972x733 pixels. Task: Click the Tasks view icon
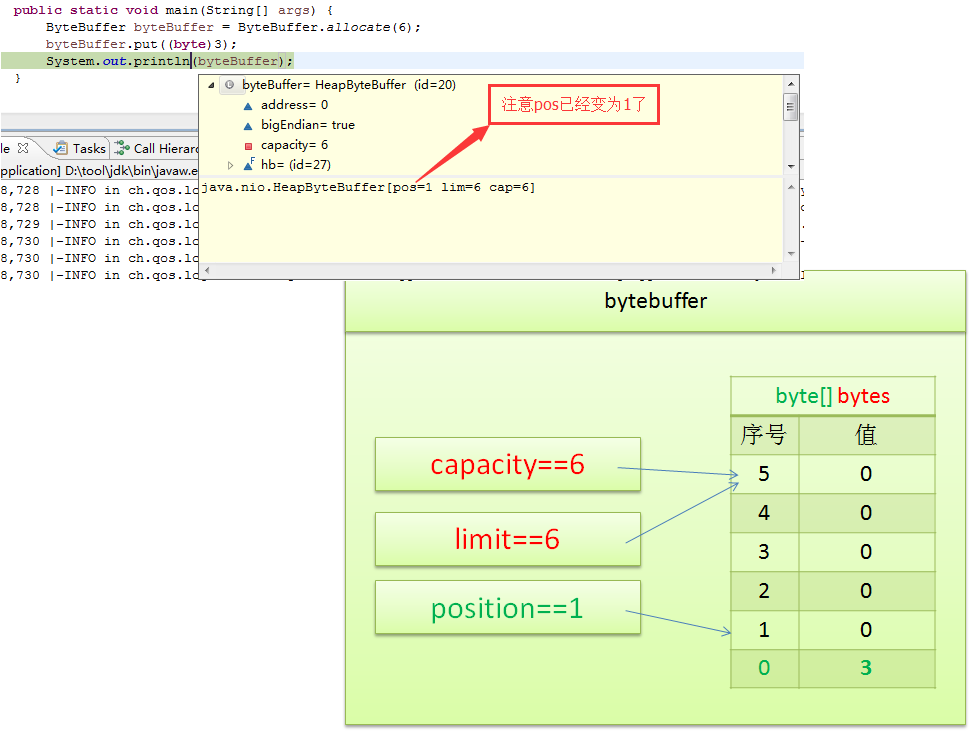click(x=61, y=148)
